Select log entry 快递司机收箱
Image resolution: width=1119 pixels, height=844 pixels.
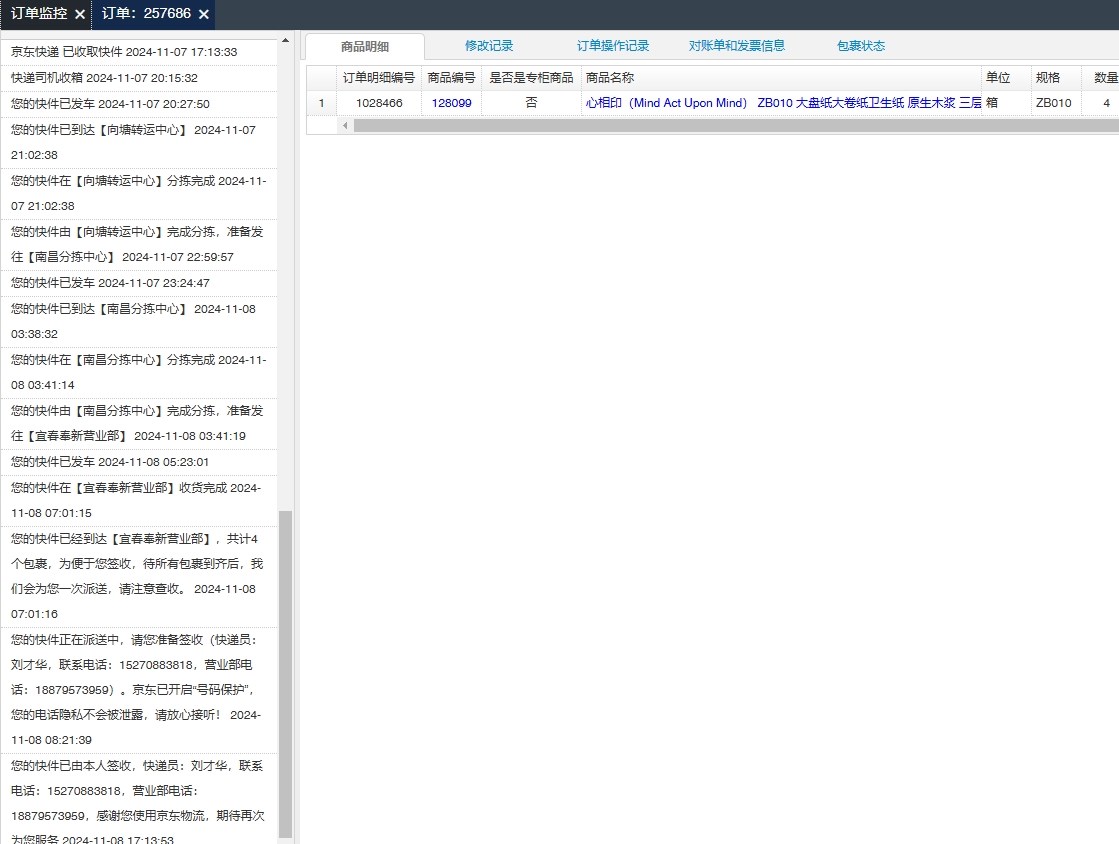139,78
